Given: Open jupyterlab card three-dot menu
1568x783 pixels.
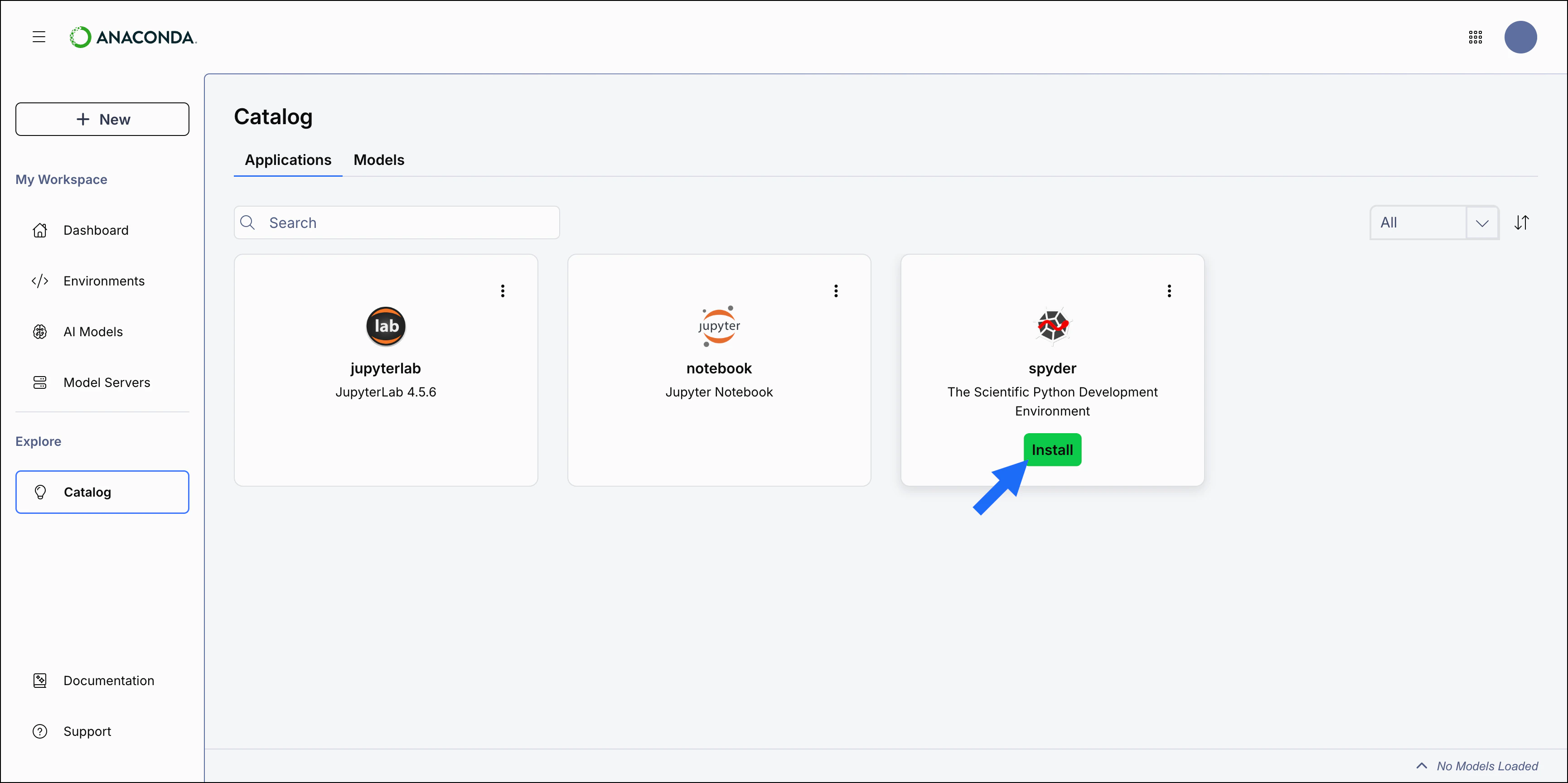Looking at the screenshot, I should pyautogui.click(x=502, y=291).
